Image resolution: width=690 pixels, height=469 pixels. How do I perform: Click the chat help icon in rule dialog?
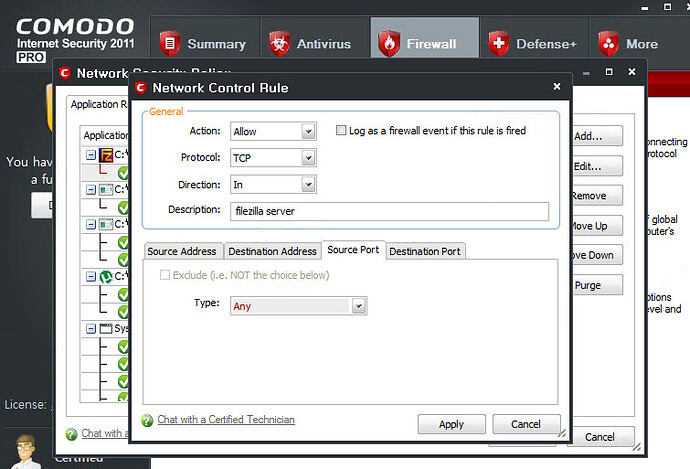pyautogui.click(x=147, y=421)
